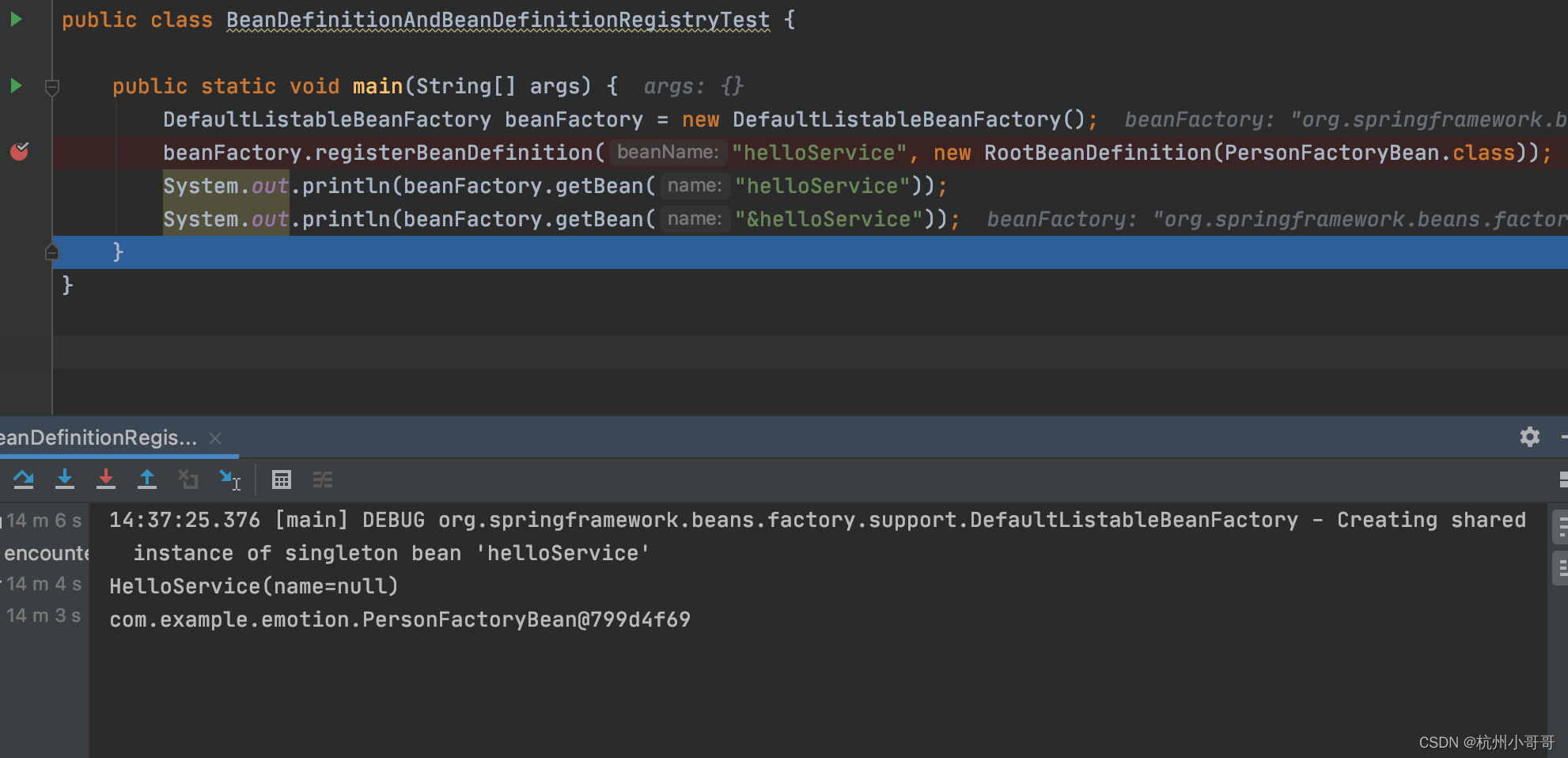
Task: Select the Step Into debugger icon
Action: pyautogui.click(x=65, y=479)
